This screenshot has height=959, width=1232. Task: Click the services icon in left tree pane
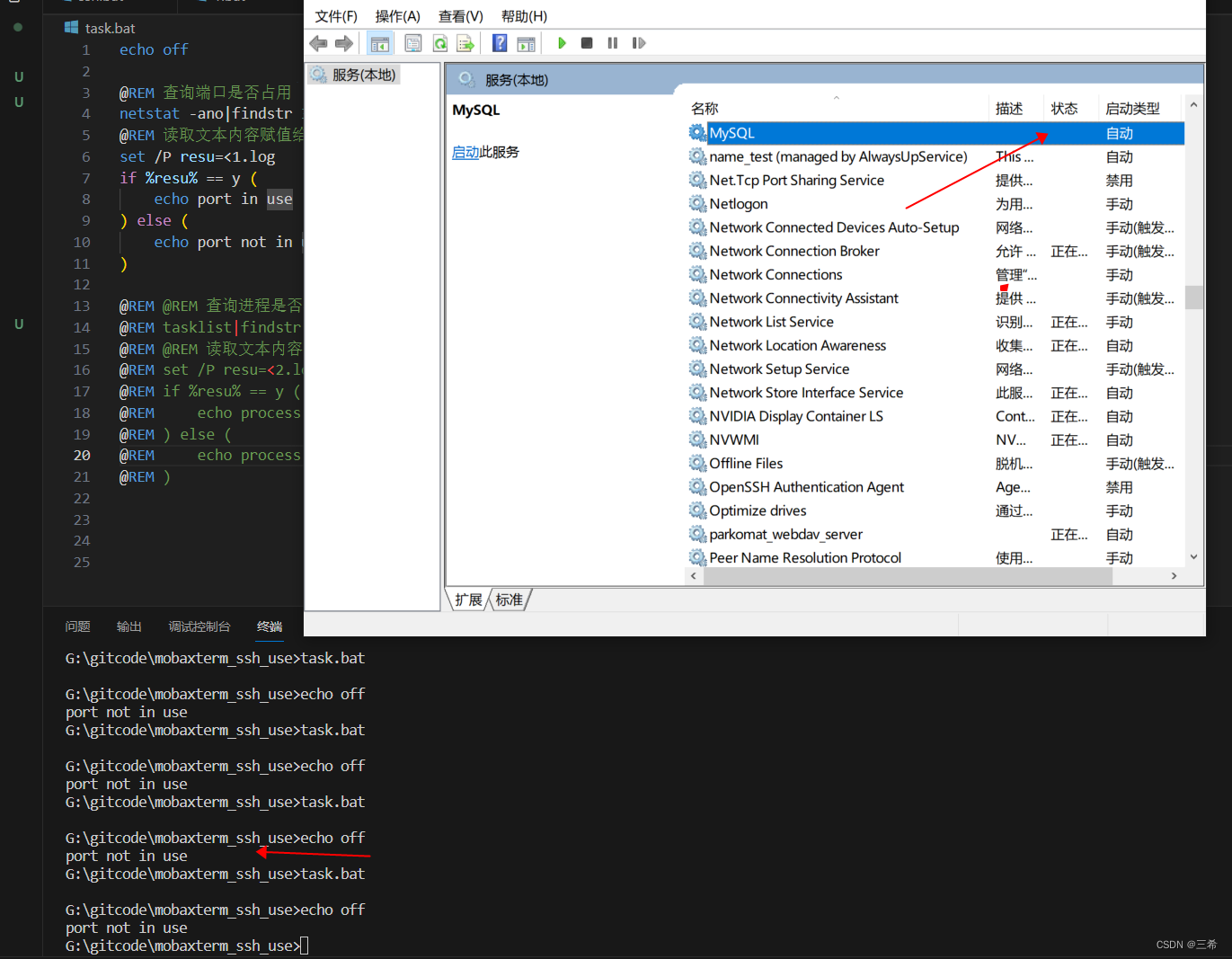pos(319,75)
